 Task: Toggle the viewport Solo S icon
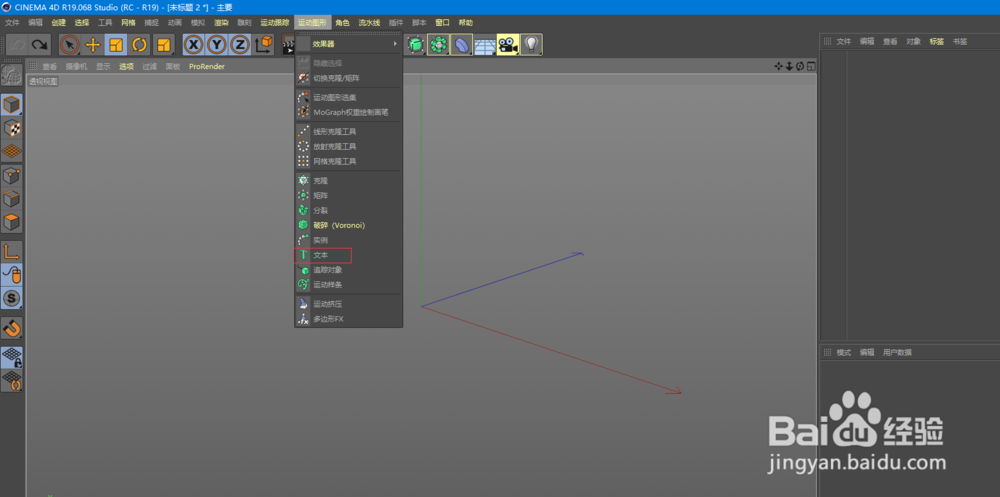(x=12, y=299)
